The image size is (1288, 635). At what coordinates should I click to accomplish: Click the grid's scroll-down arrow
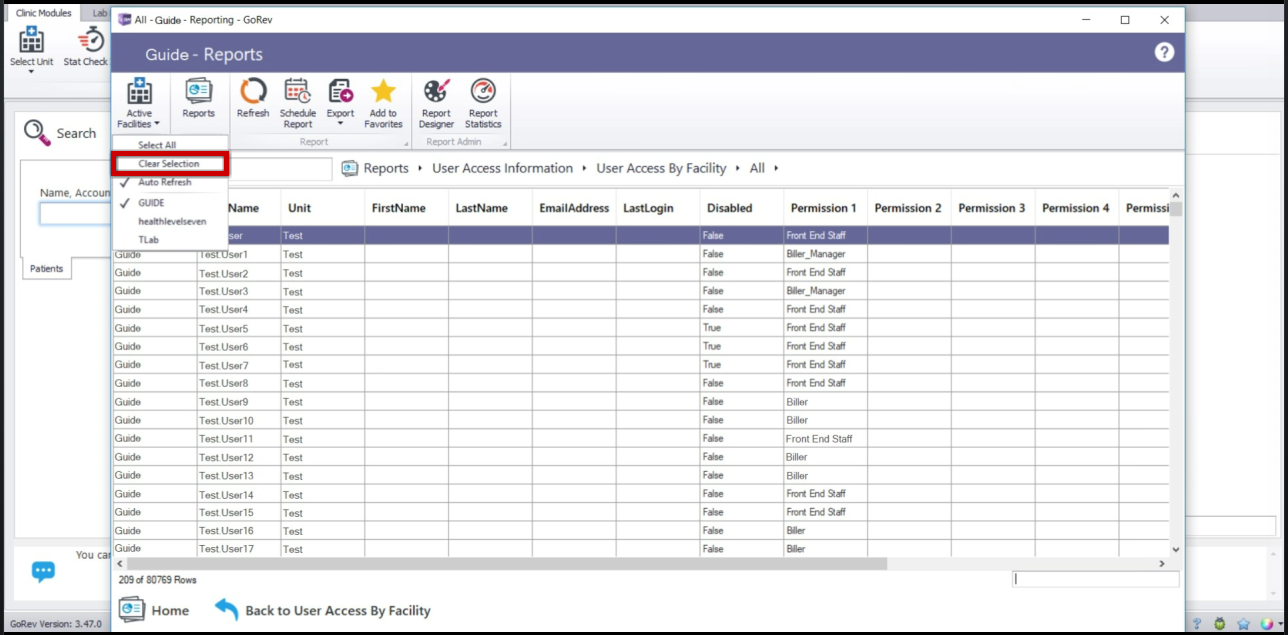pos(1175,549)
